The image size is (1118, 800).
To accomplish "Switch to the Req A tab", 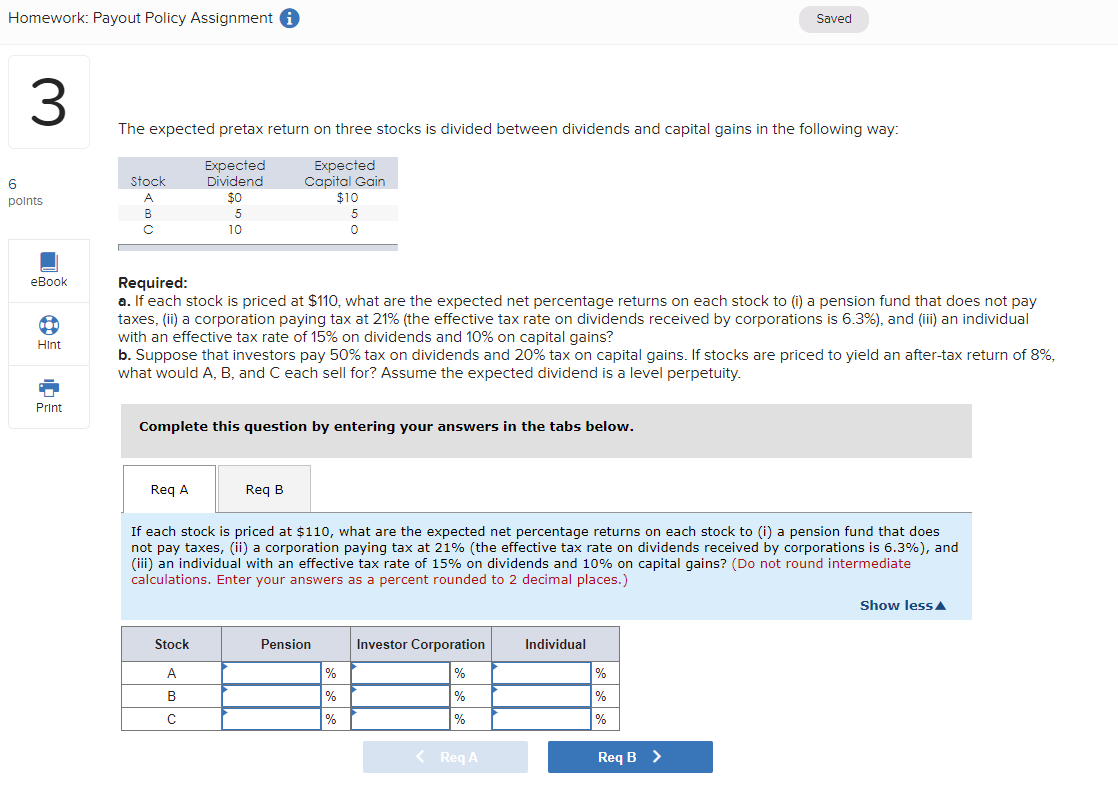I will (x=168, y=489).
